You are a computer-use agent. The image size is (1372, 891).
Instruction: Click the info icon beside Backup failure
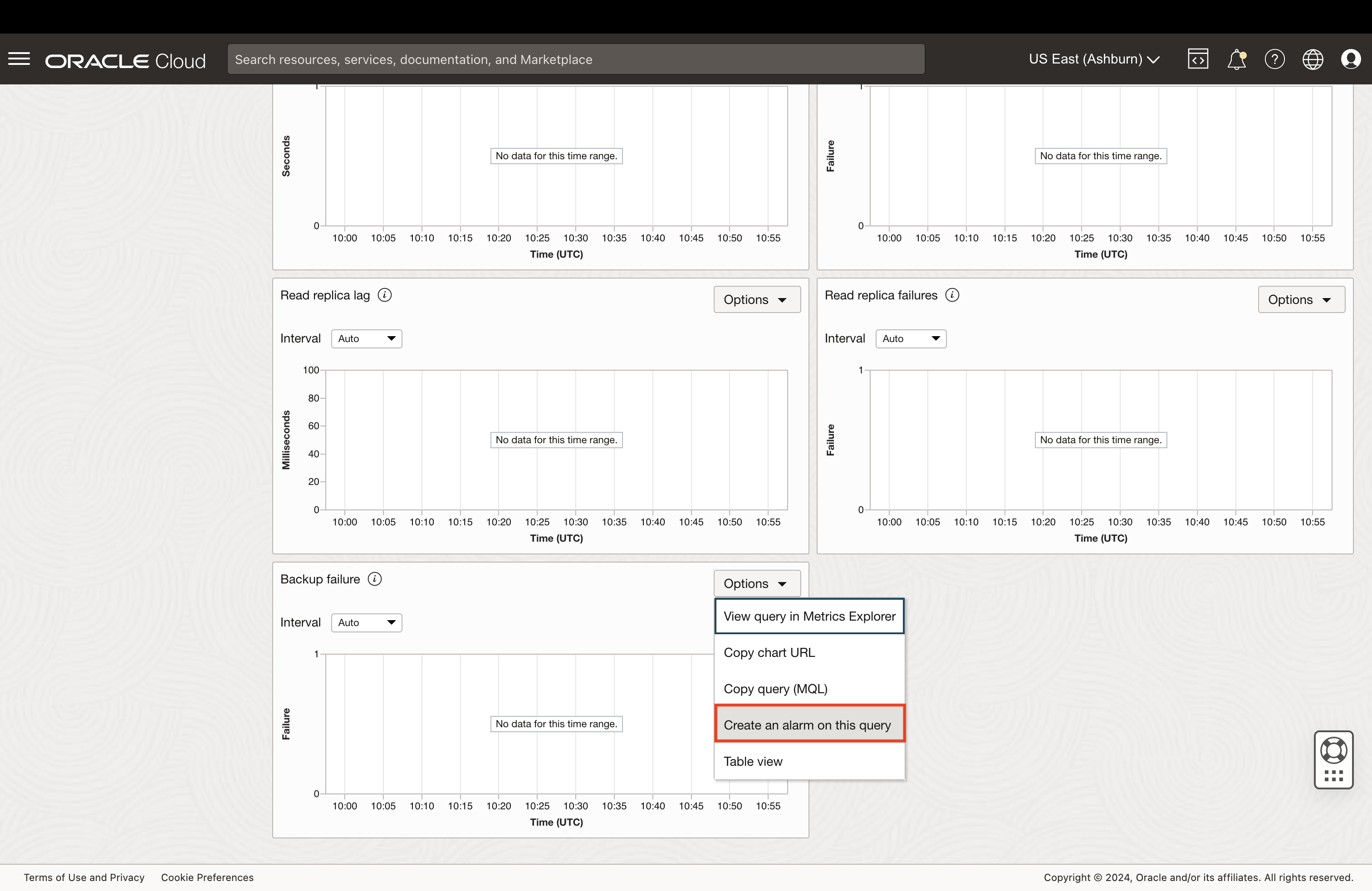375,579
